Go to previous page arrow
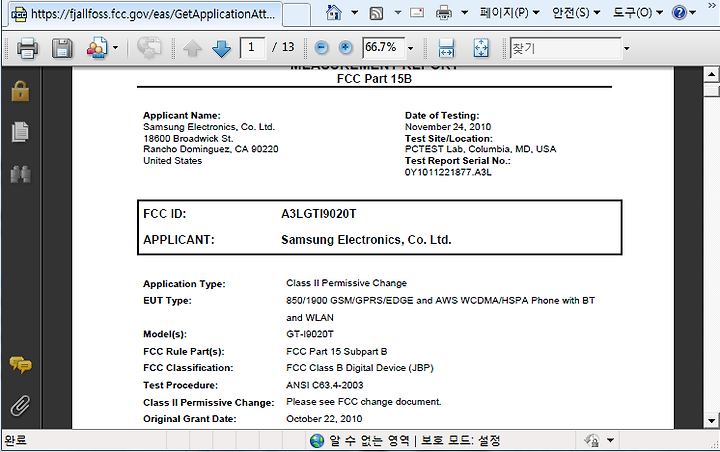This screenshot has height=452, width=720. [x=192, y=48]
